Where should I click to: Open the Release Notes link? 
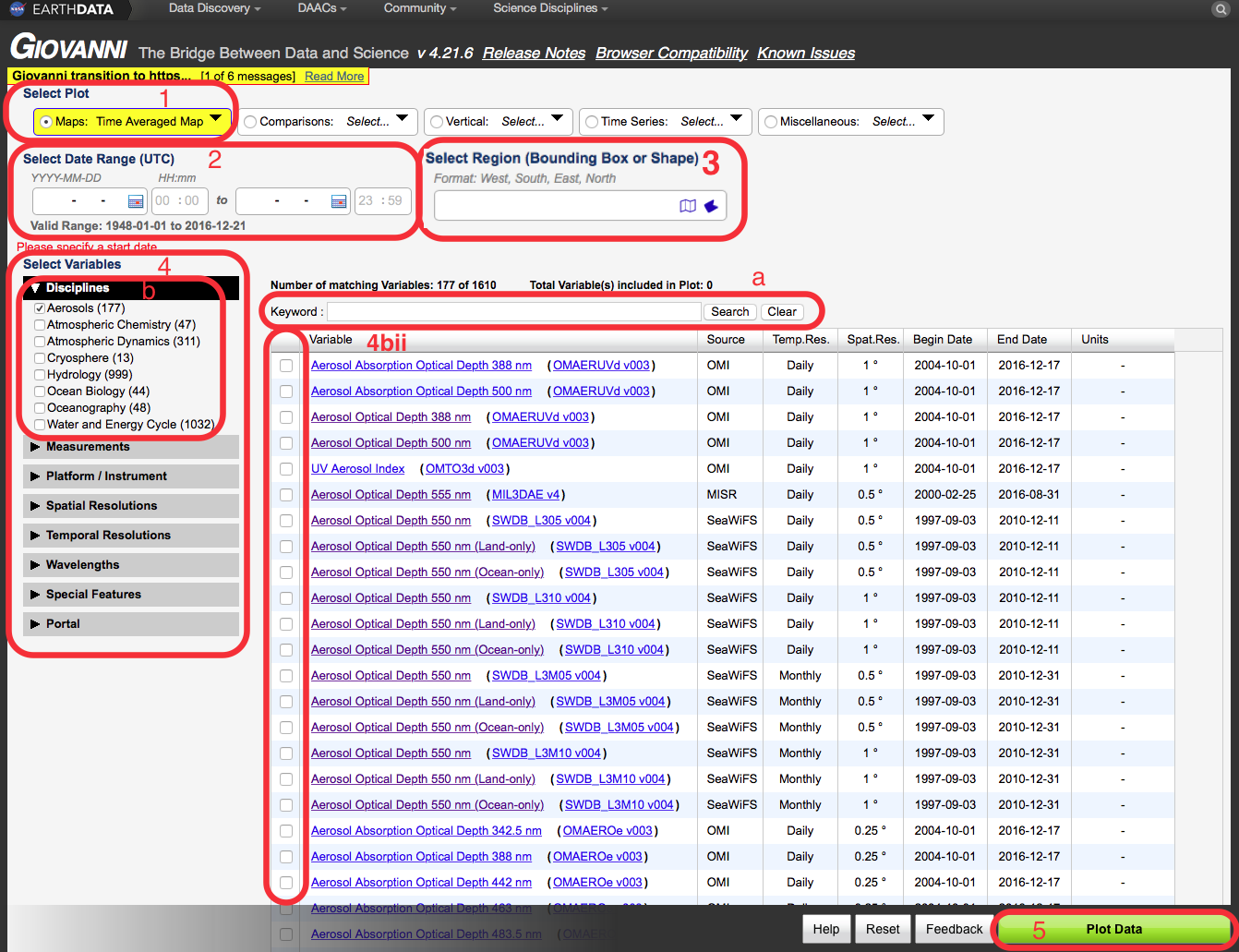(x=534, y=54)
